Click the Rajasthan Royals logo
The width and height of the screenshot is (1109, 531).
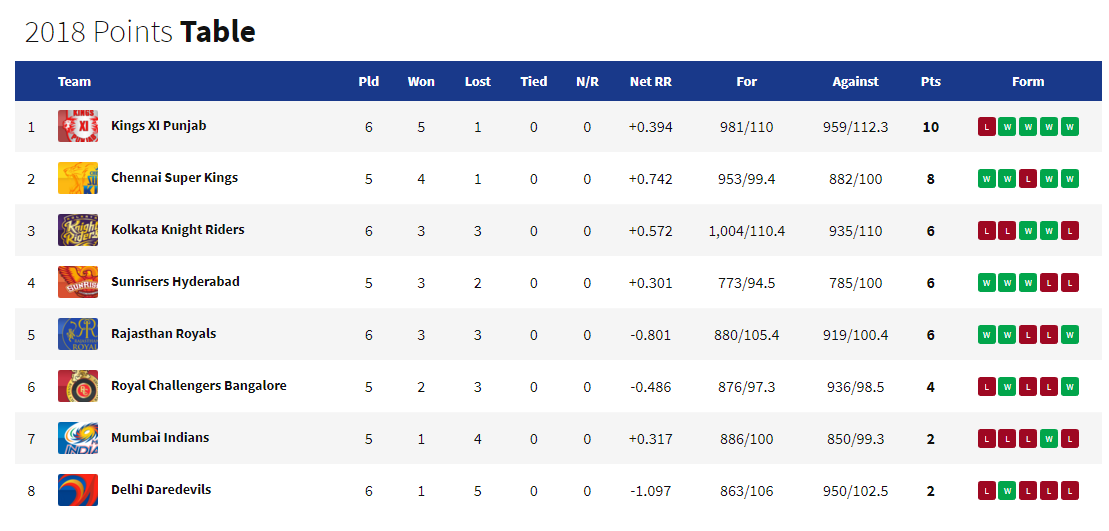click(78, 335)
